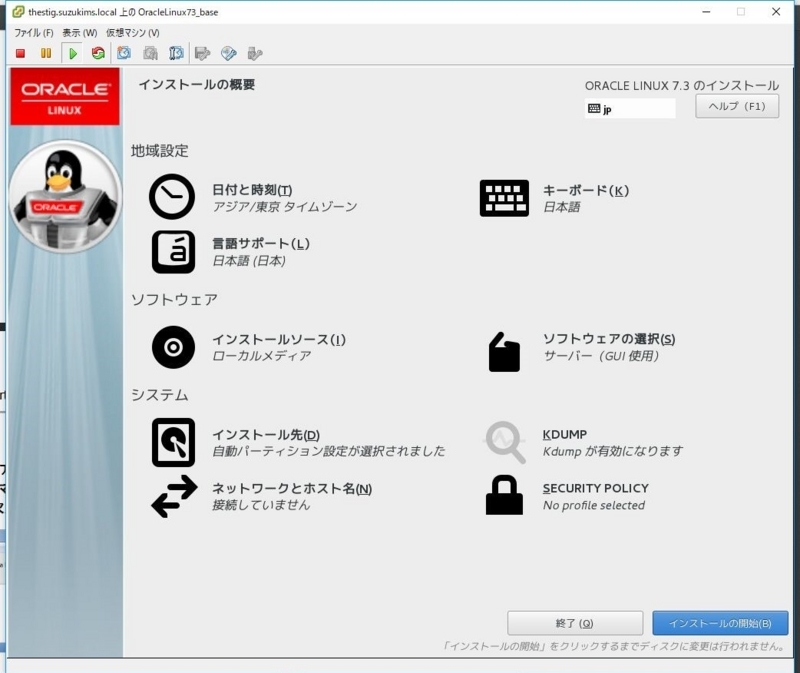Open the 表示 (W) menu
Image resolution: width=800 pixels, height=673 pixels.
(80, 33)
